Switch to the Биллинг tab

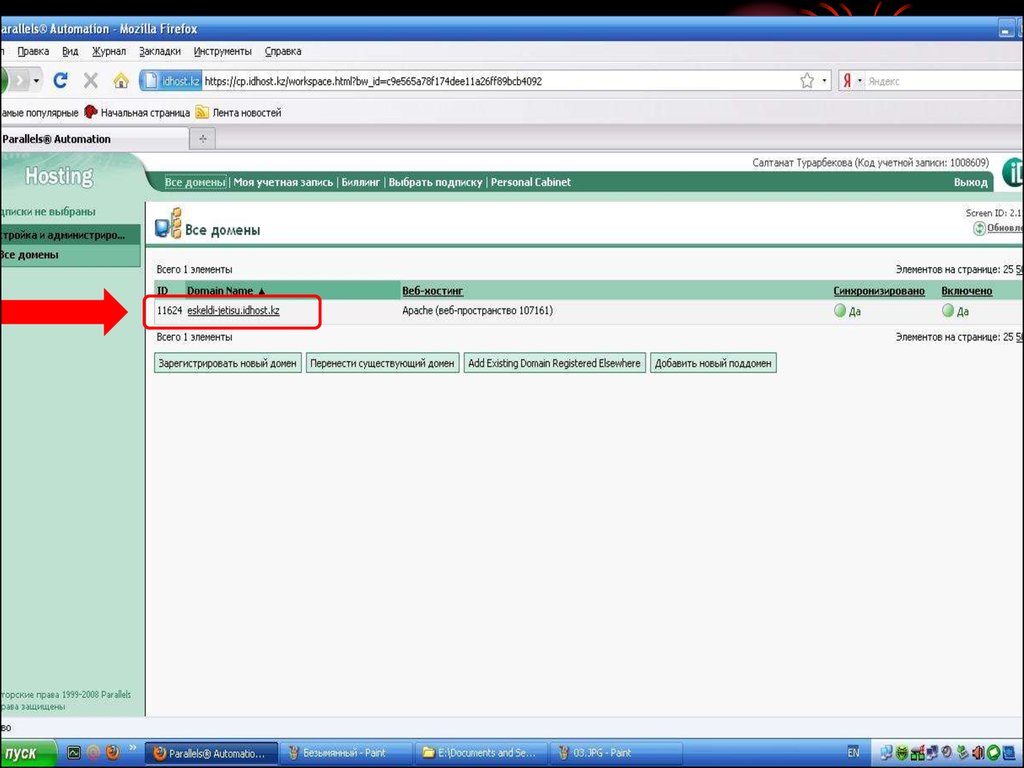pos(360,182)
